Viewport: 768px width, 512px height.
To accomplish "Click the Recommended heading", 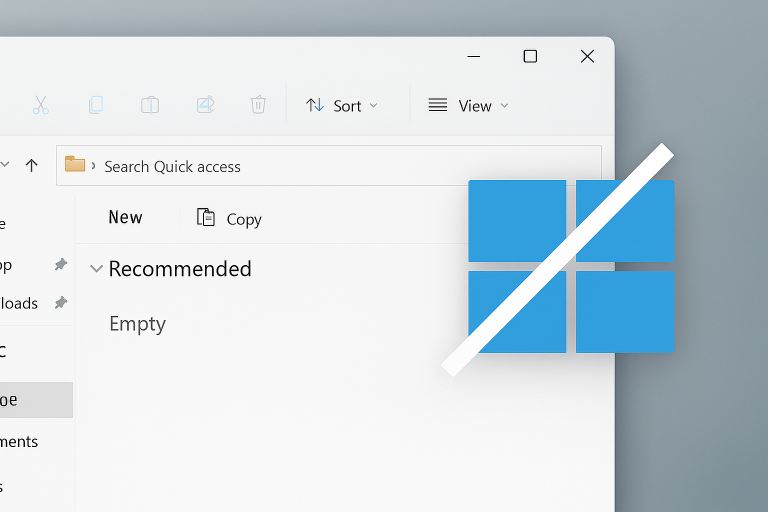I will 180,269.
